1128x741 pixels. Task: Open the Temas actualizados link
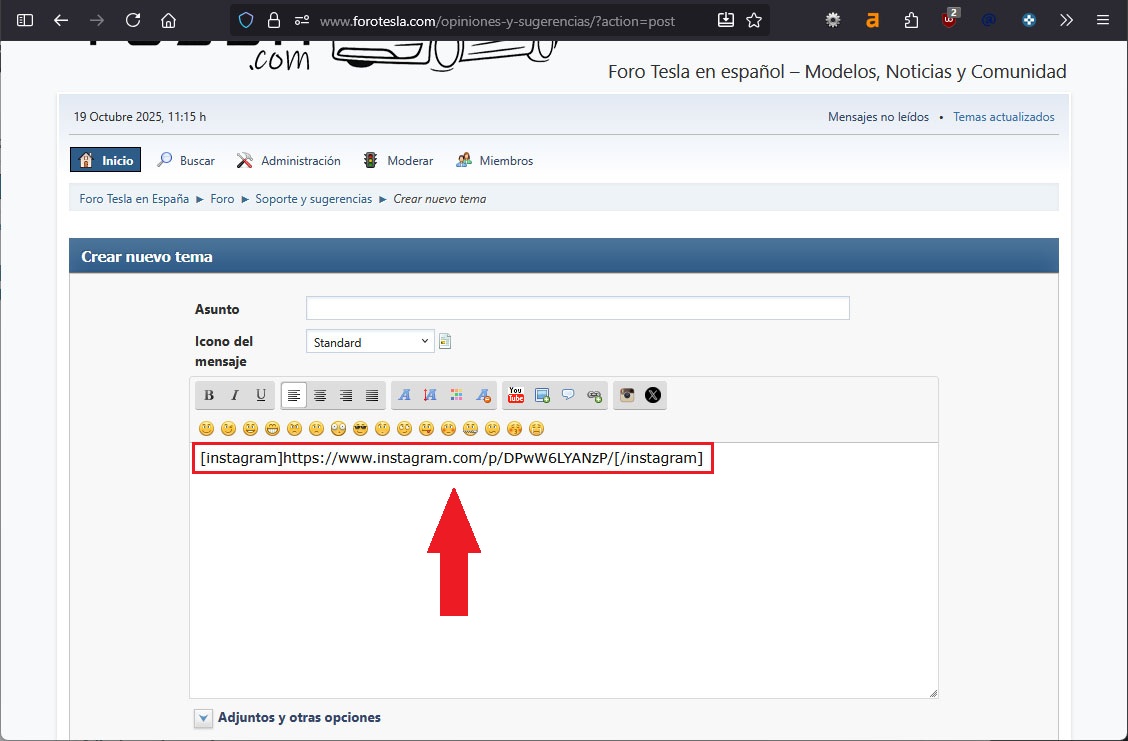pyautogui.click(x=1003, y=117)
